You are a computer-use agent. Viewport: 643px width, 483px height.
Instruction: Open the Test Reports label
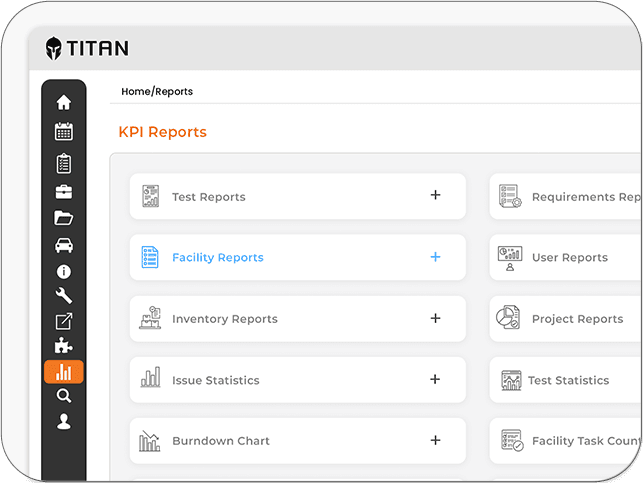209,197
